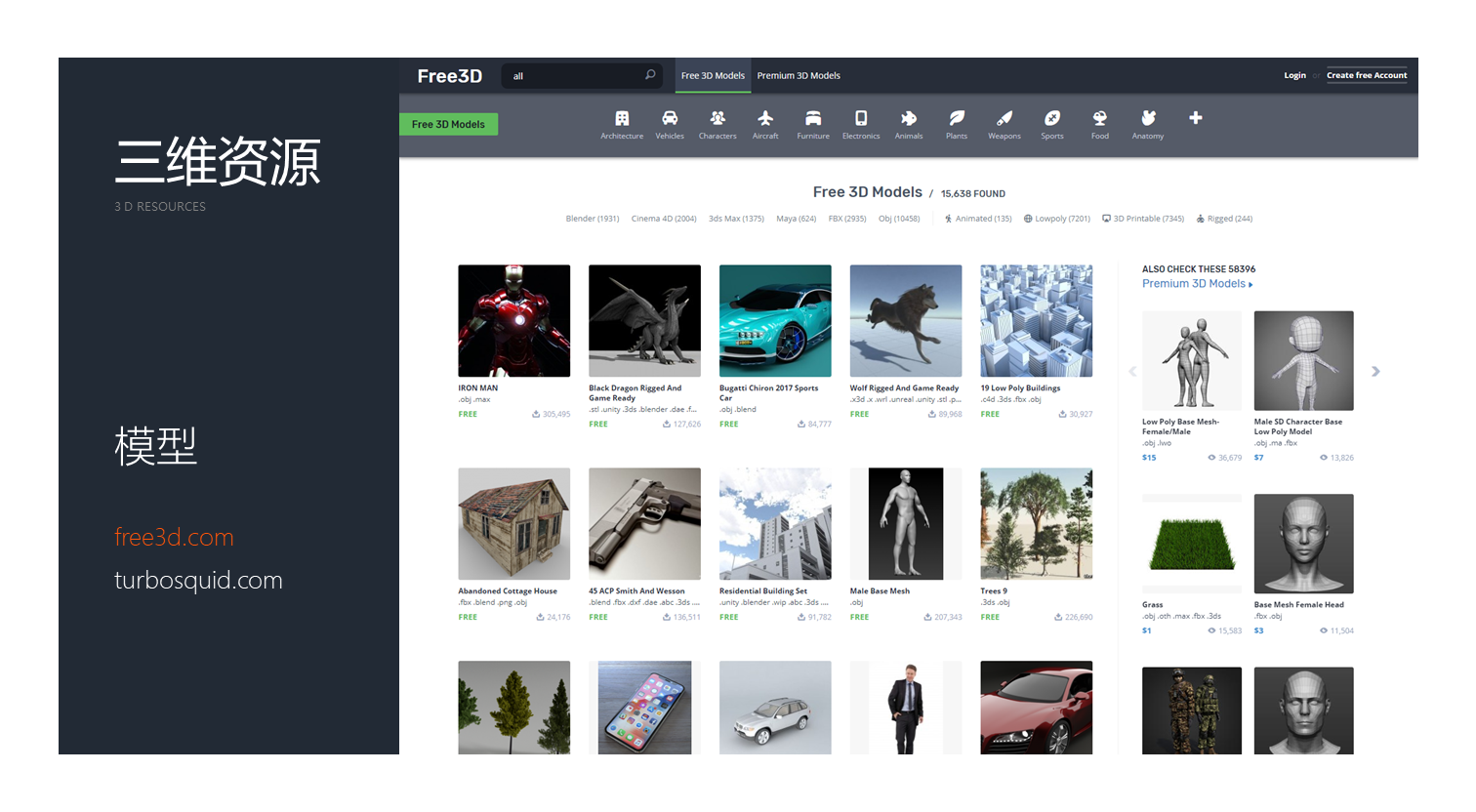The height and width of the screenshot is (812, 1476).
Task: Open the silver SUV model thumbnail
Action: click(775, 708)
